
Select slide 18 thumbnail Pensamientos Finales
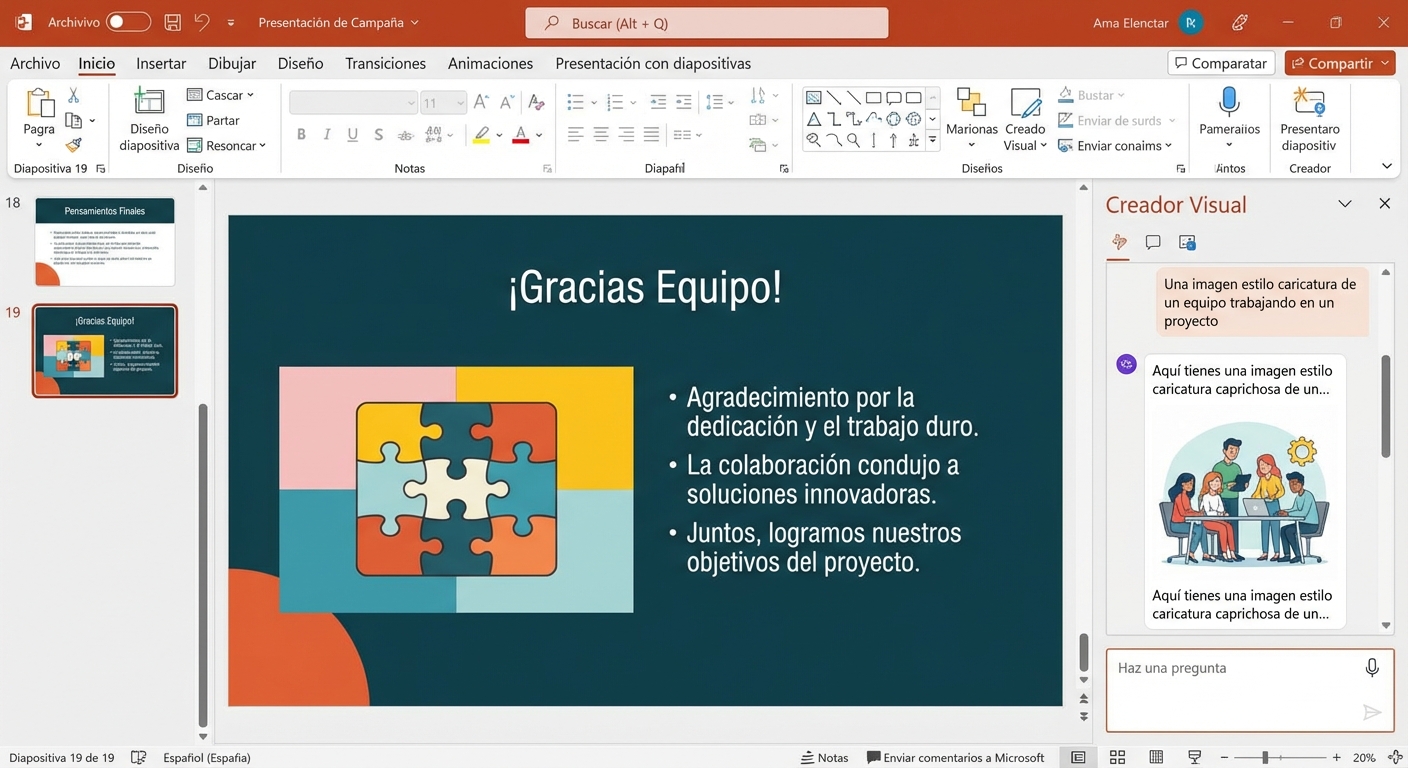[104, 240]
